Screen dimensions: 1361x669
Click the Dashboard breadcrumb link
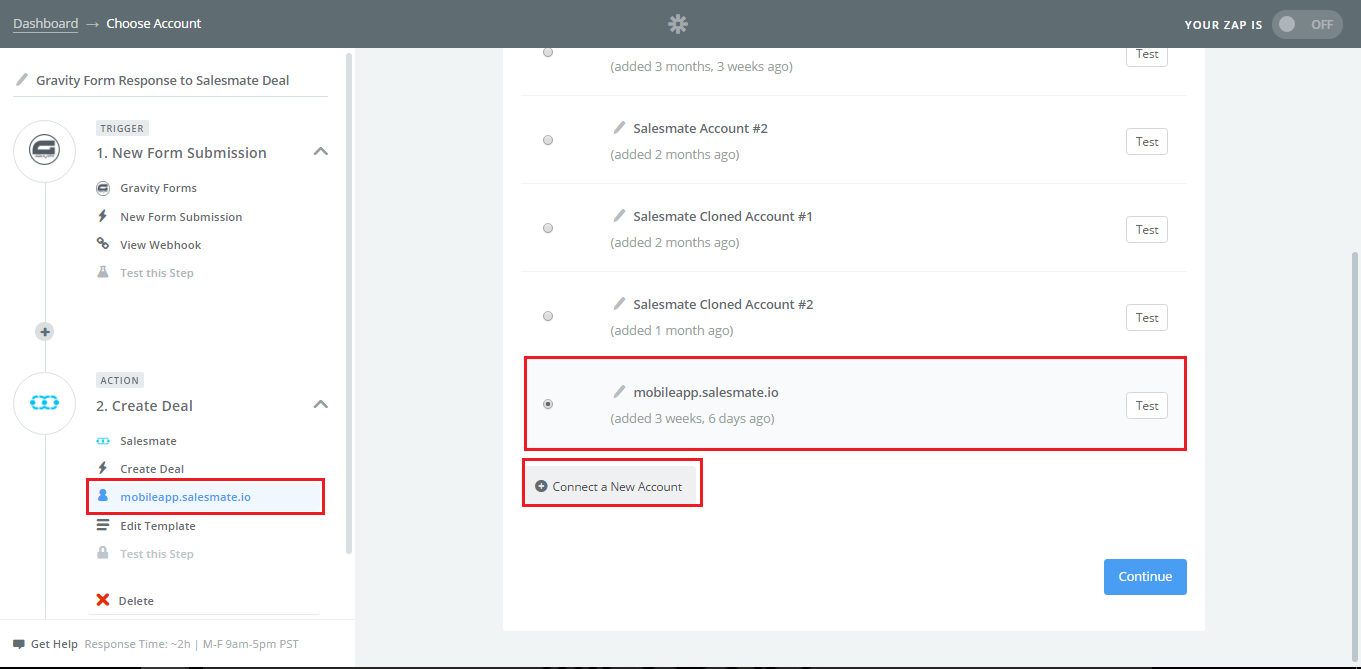click(x=45, y=23)
